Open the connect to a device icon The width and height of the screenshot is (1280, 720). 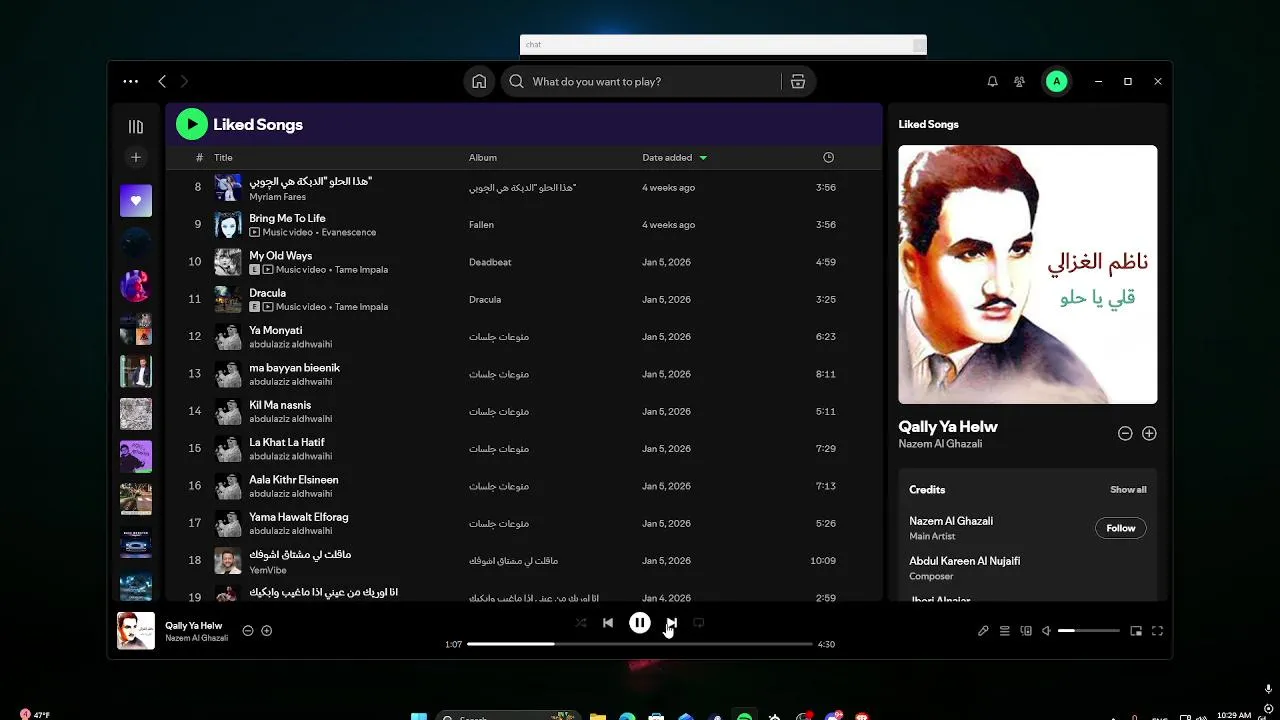[1026, 631]
